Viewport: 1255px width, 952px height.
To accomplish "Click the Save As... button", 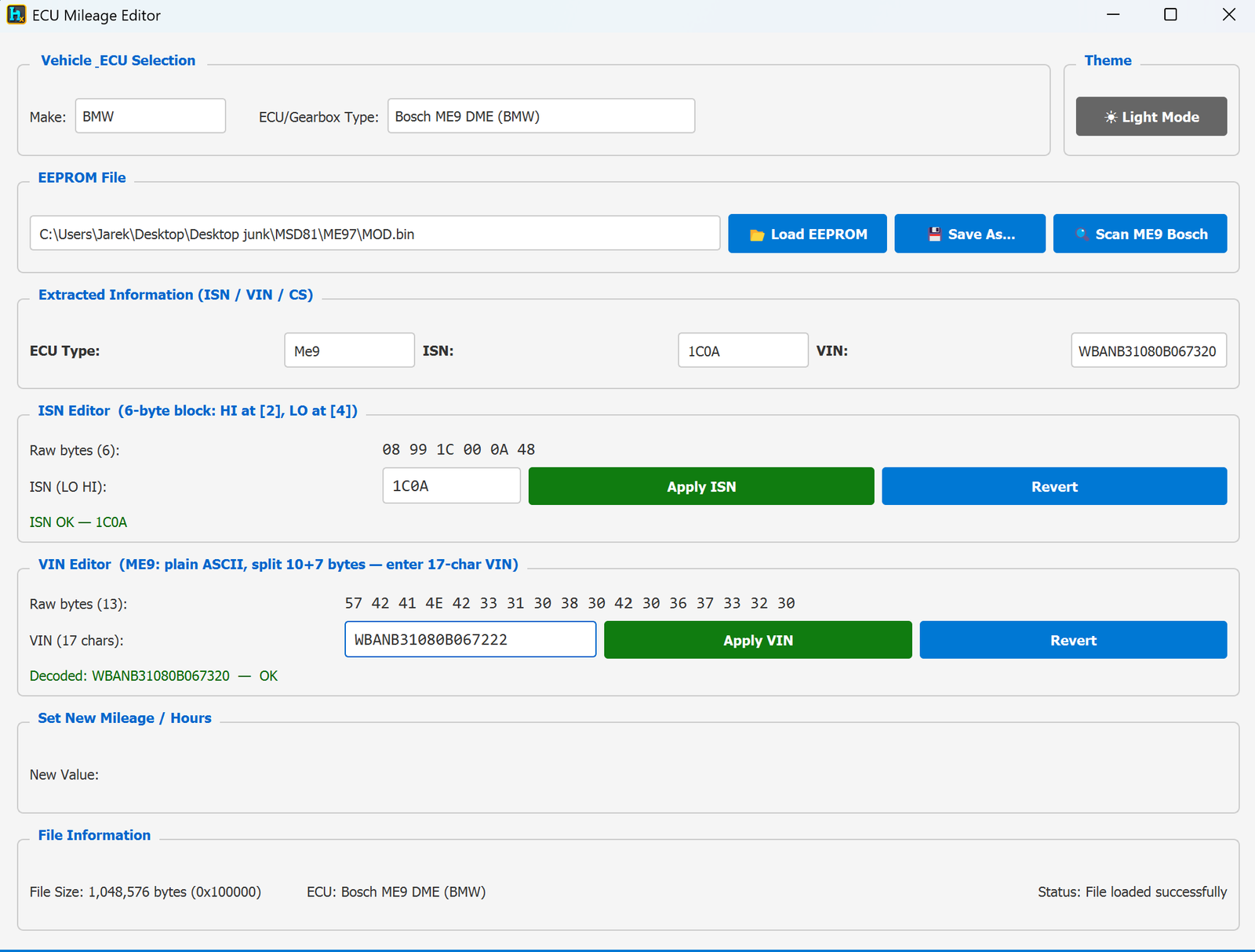I will 969,234.
